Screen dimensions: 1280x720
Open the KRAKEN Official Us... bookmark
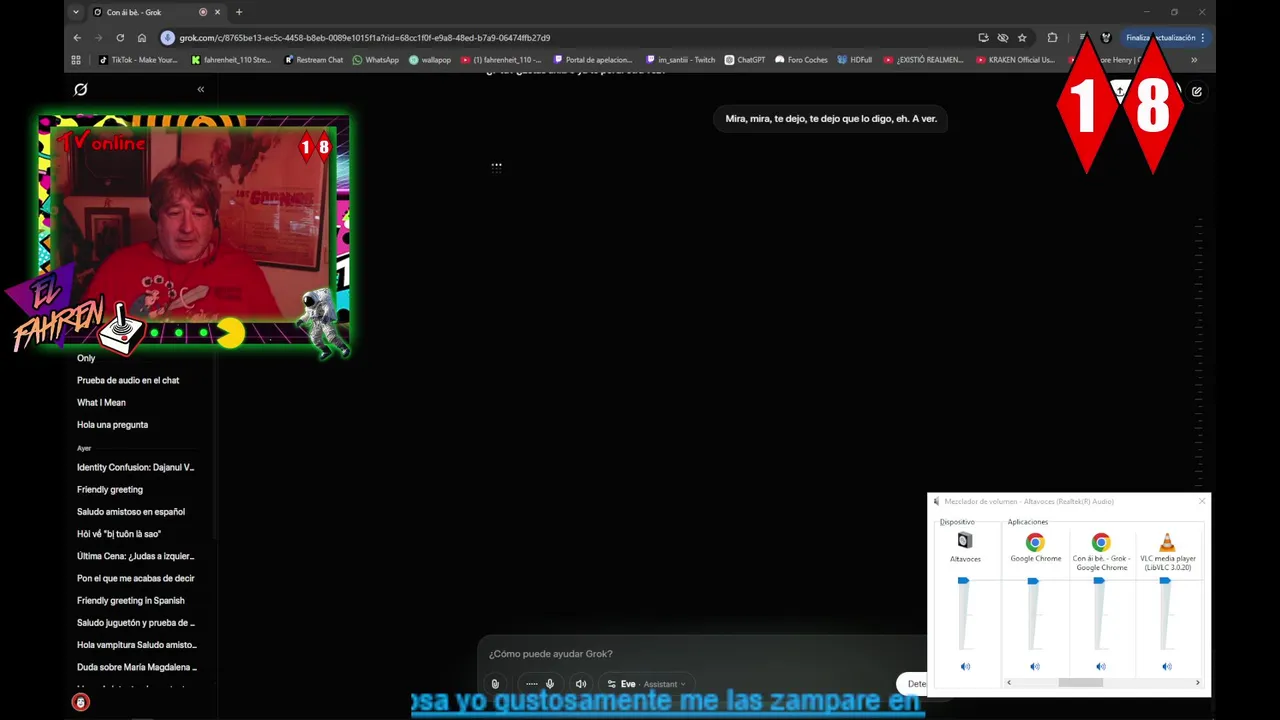tap(1015, 60)
